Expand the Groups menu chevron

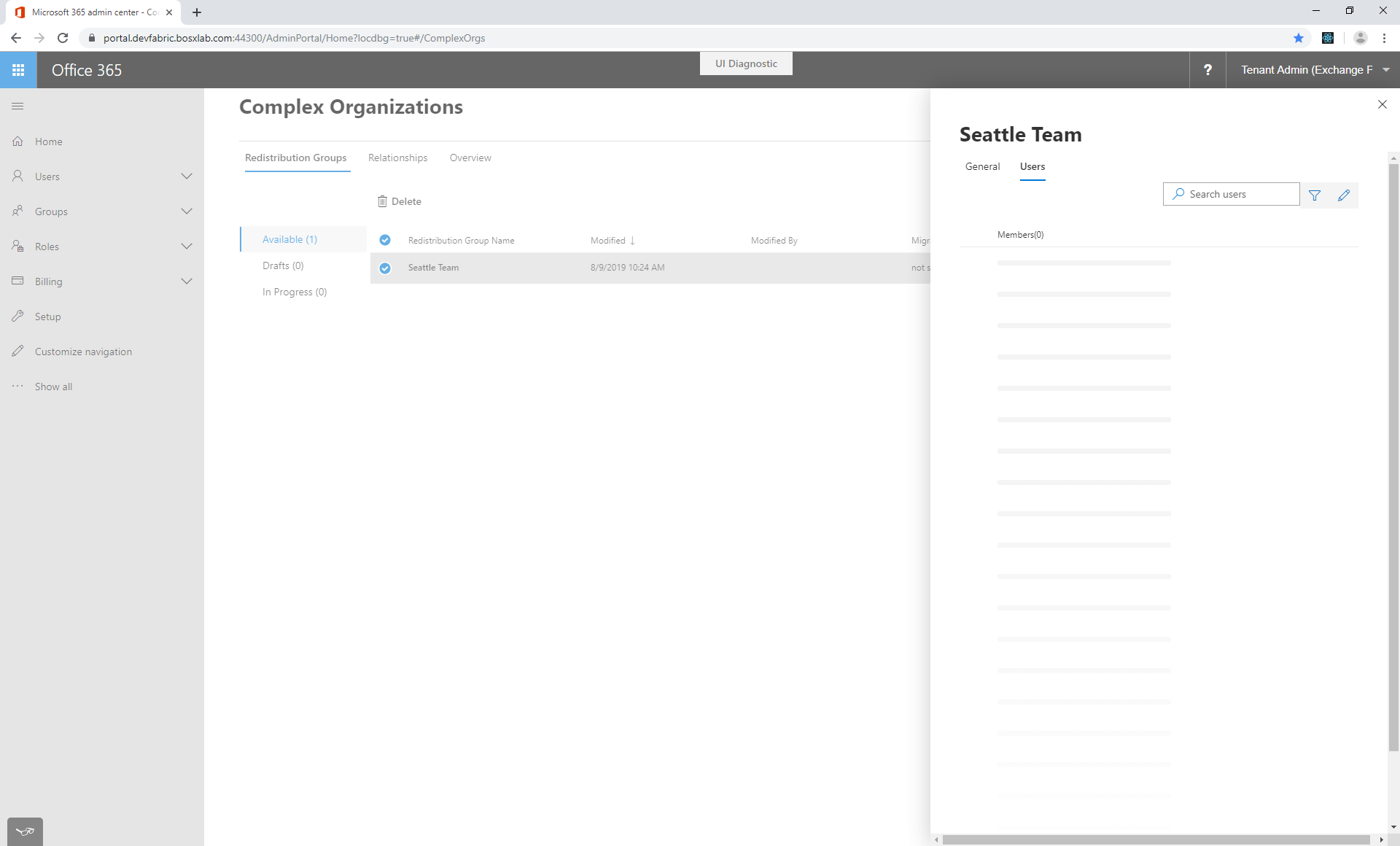pos(187,211)
